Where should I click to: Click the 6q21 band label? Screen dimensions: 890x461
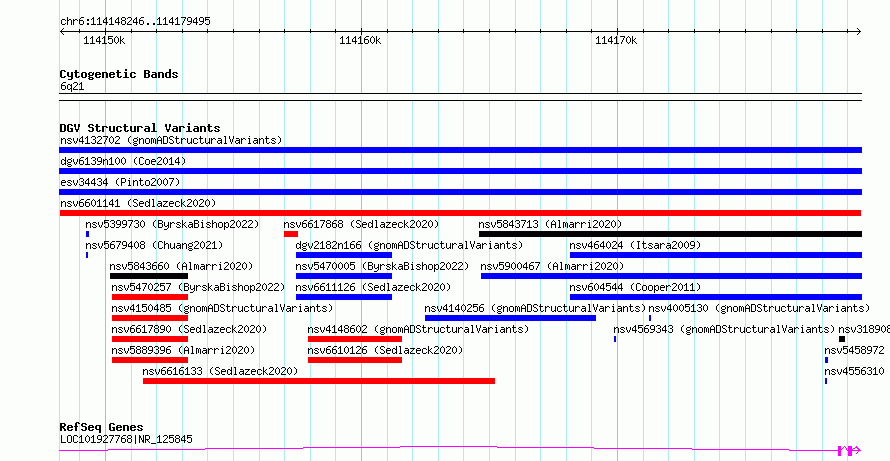72,86
